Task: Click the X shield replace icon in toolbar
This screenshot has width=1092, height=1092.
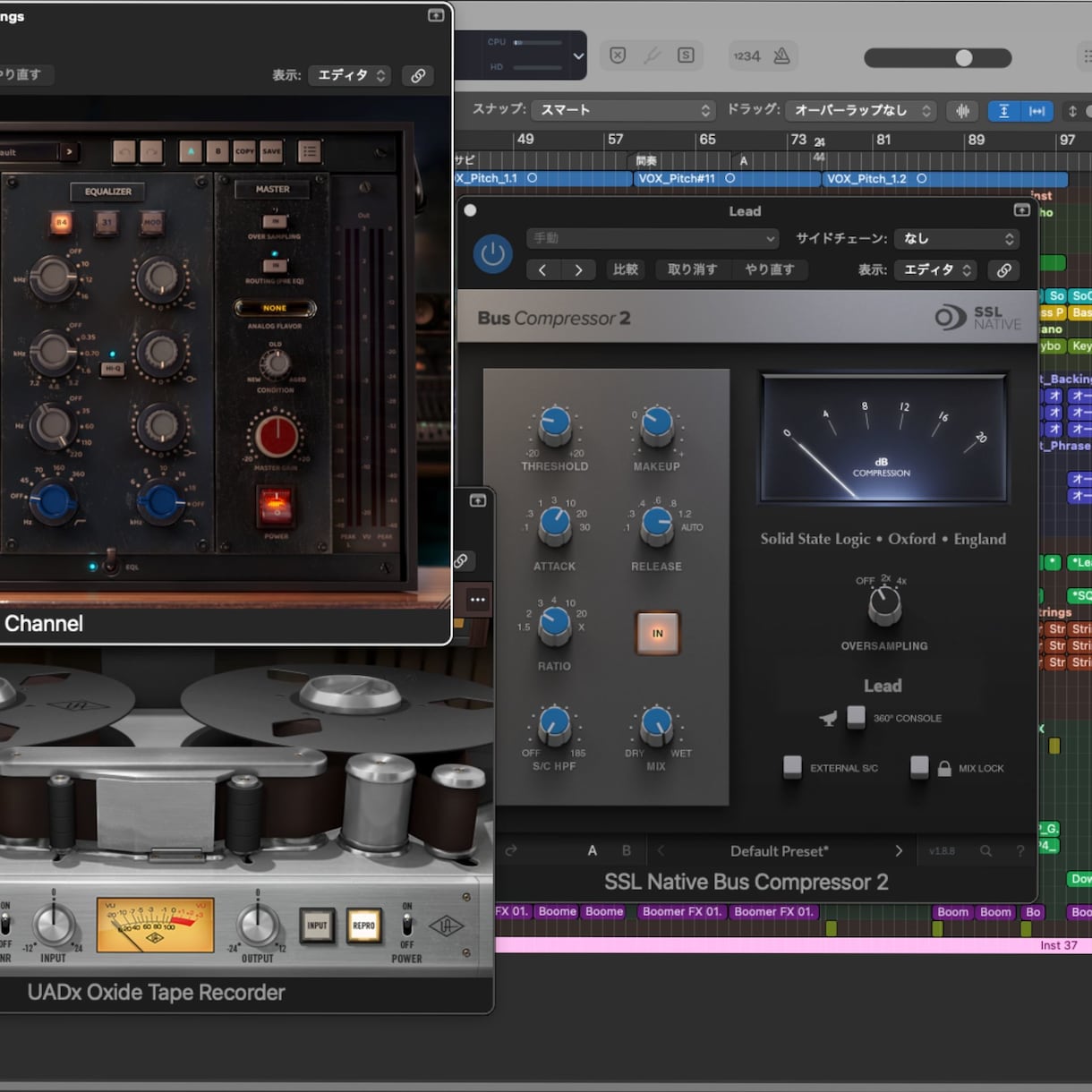Action: point(618,55)
